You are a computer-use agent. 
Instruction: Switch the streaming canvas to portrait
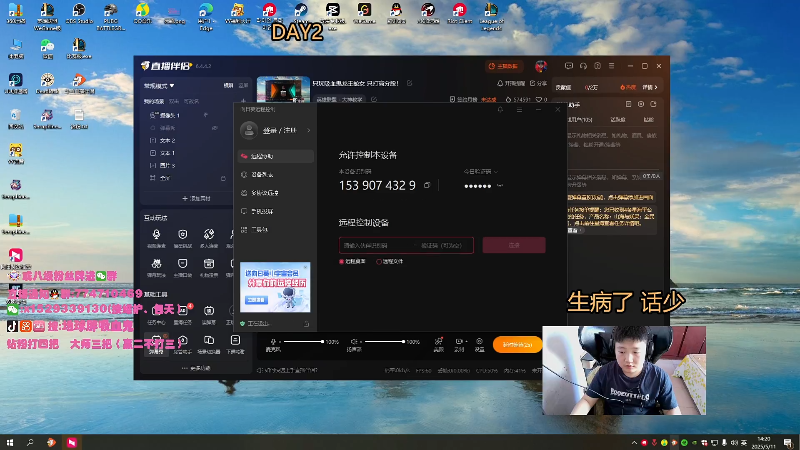(x=243, y=86)
